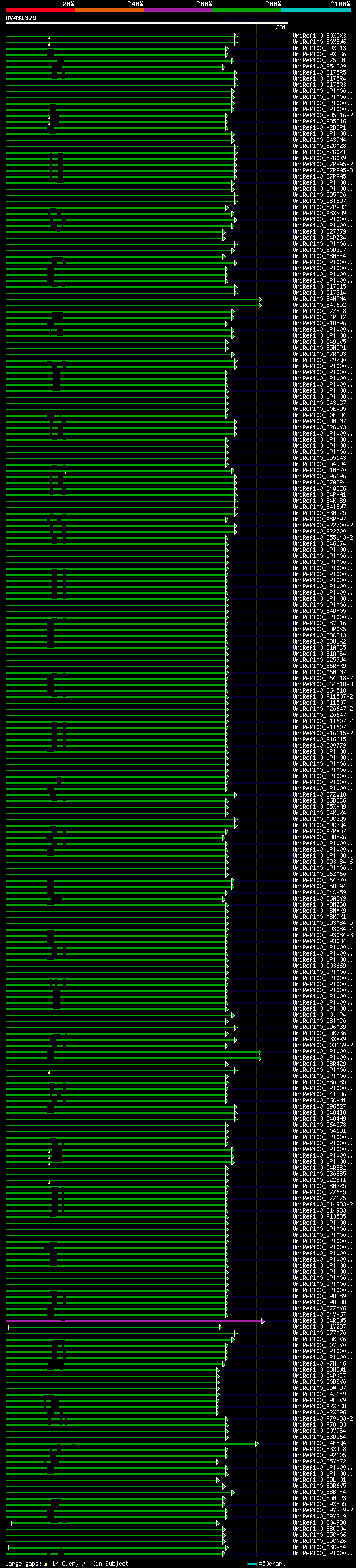Click the long green alignment bar for B4MRN4
This screenshot has height=1568, width=356.
coord(133,299)
